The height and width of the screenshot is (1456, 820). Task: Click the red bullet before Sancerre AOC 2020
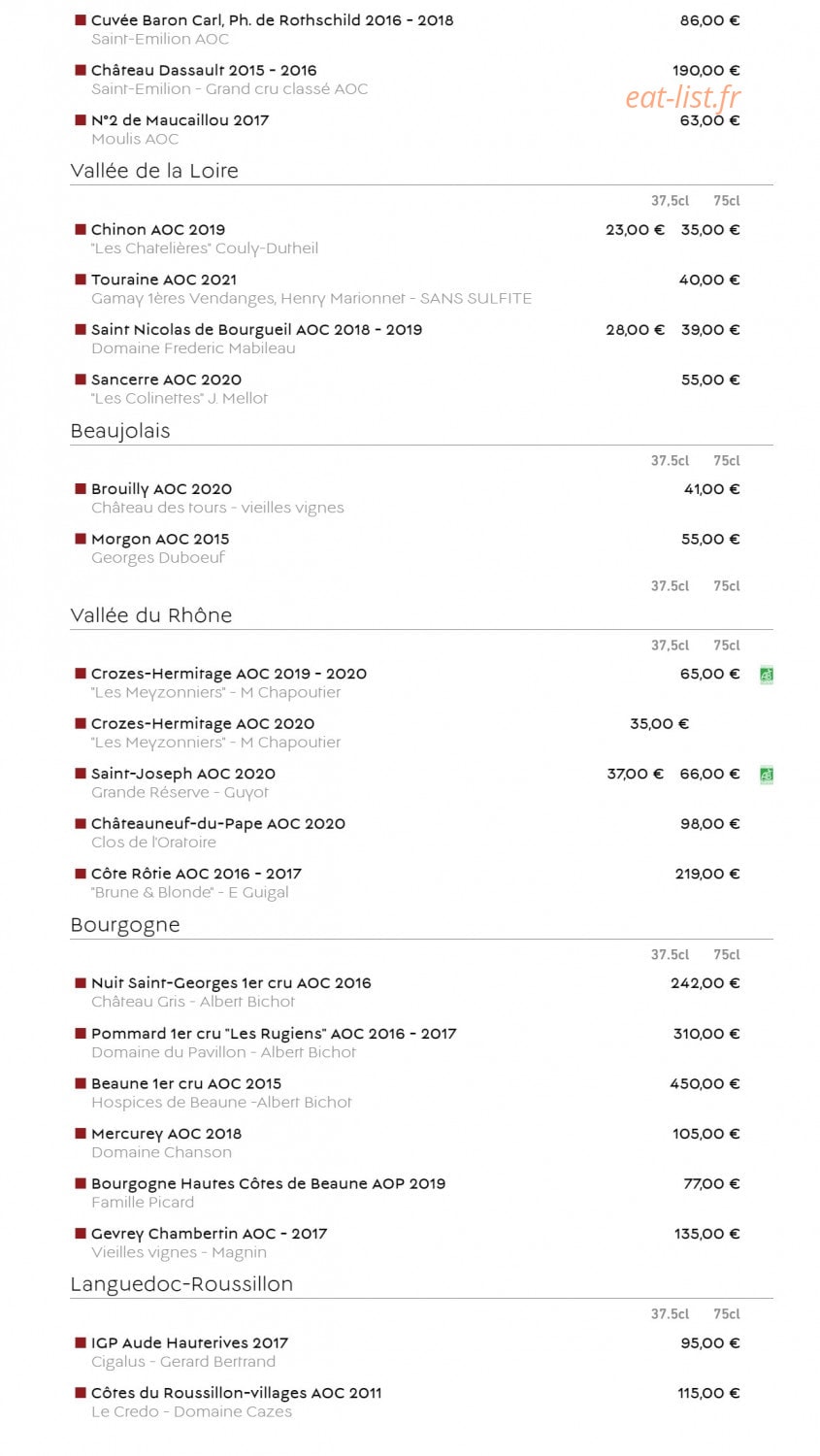[x=81, y=380]
